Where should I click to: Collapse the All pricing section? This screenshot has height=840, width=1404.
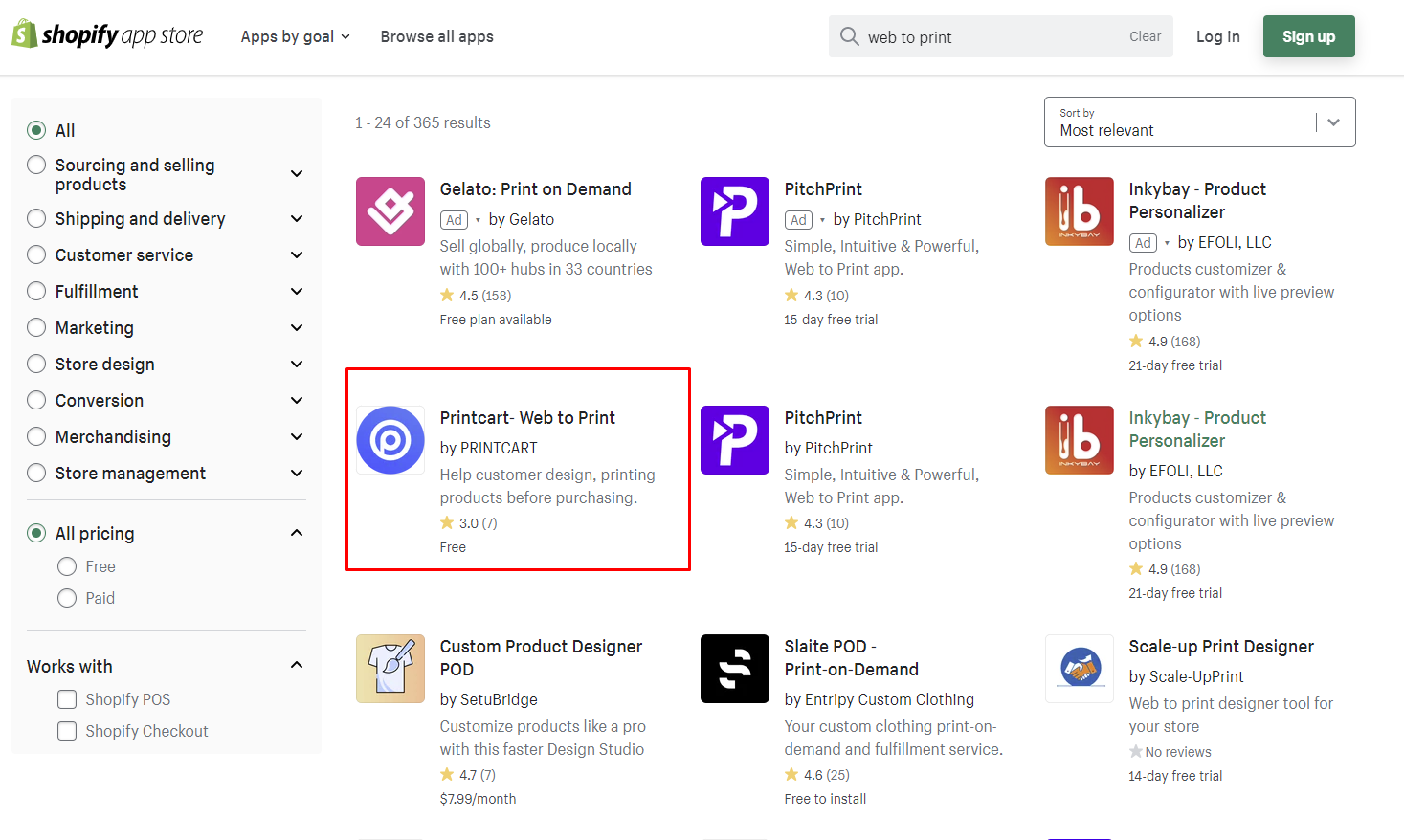point(297,532)
